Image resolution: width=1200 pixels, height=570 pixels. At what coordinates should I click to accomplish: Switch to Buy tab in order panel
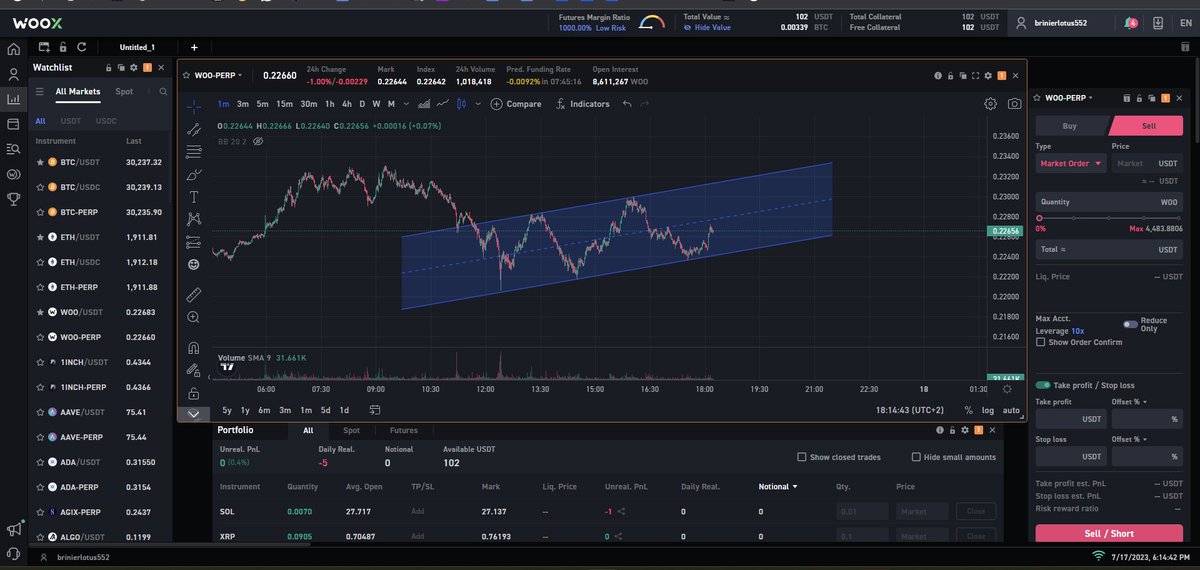(1069, 126)
